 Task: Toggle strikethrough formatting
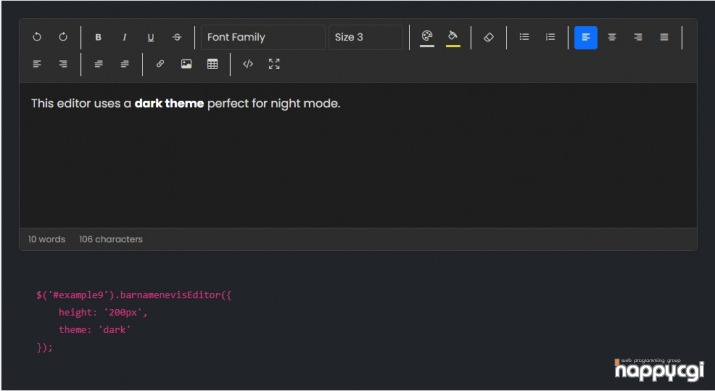click(177, 37)
